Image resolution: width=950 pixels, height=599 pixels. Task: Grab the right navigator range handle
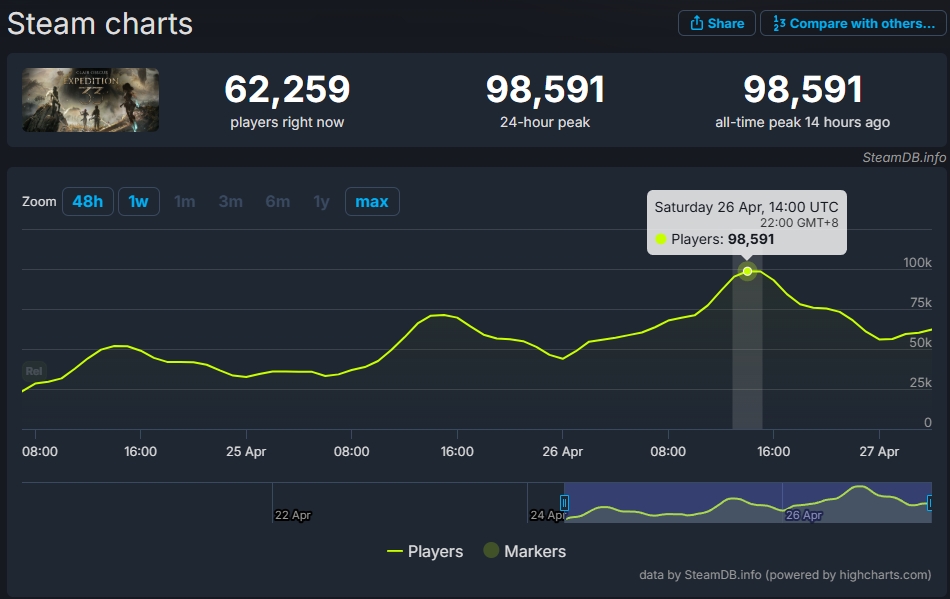tap(929, 503)
